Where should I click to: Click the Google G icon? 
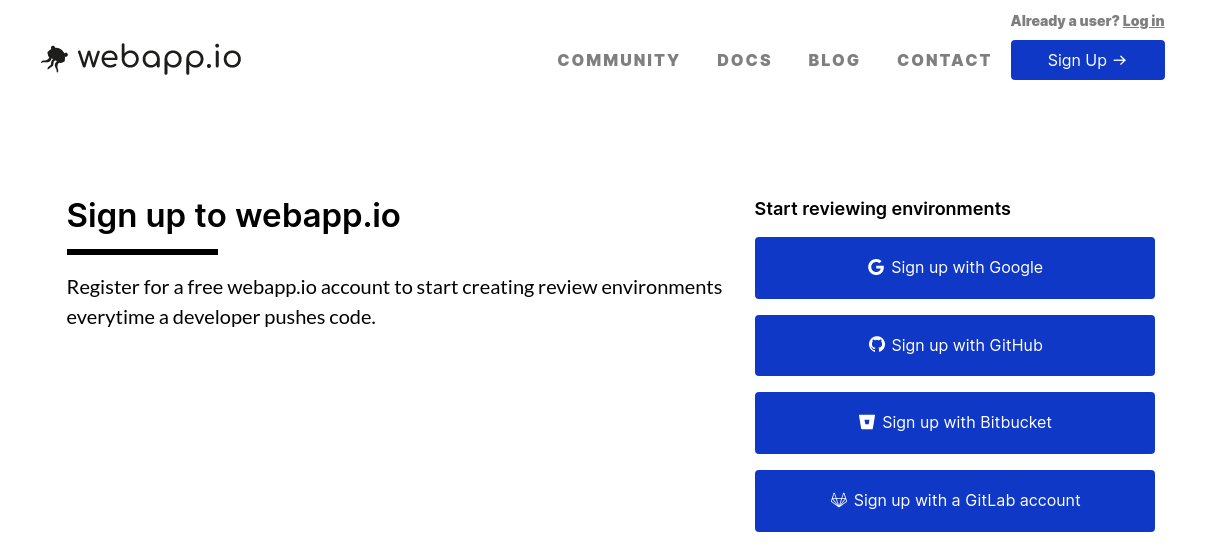[875, 267]
